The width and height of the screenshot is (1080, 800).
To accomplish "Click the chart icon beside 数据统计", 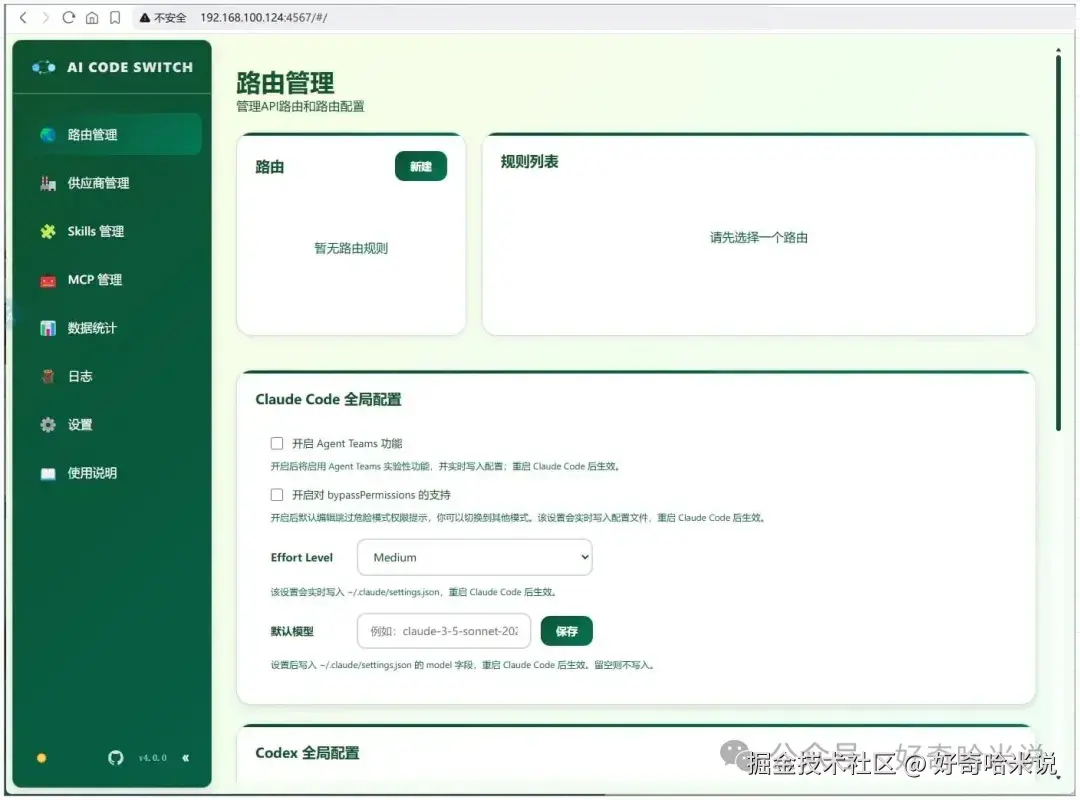I will (x=48, y=328).
